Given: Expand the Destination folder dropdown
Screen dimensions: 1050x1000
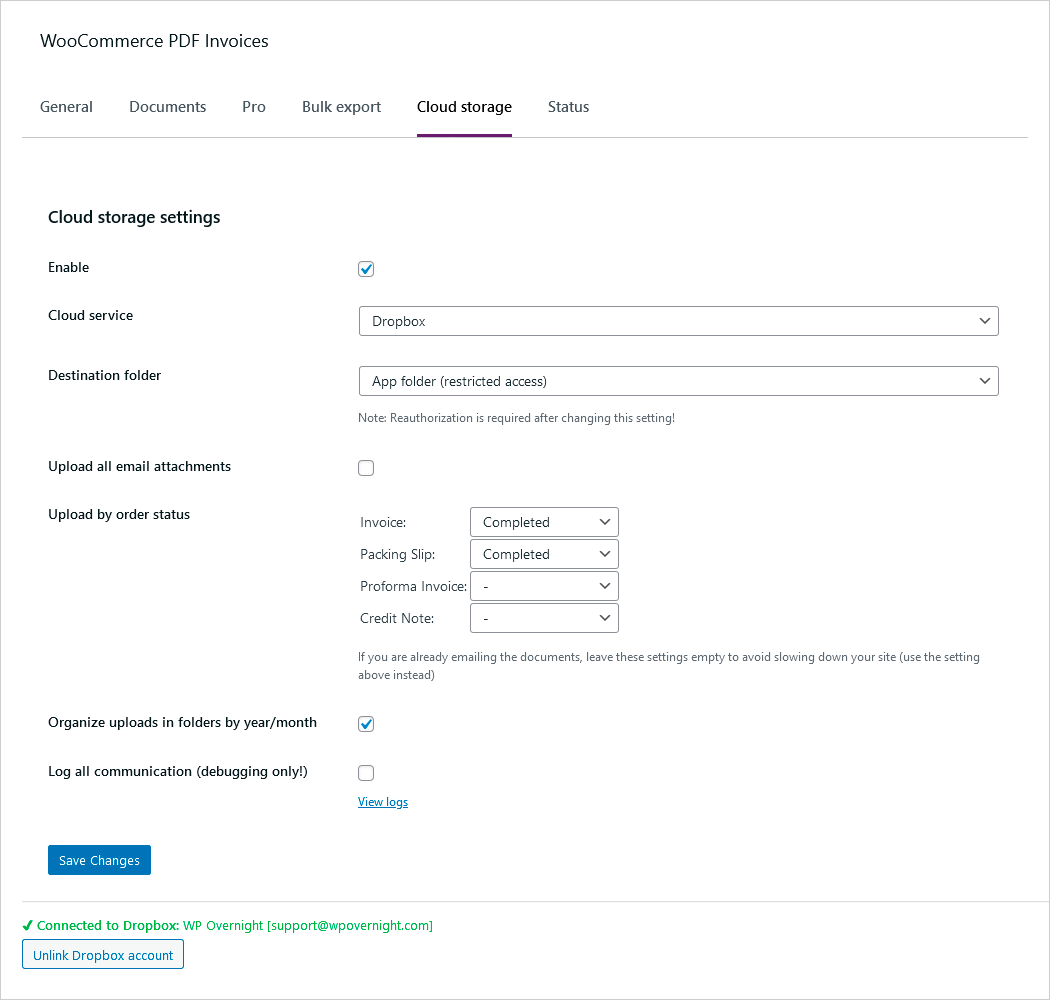Looking at the screenshot, I should point(678,381).
